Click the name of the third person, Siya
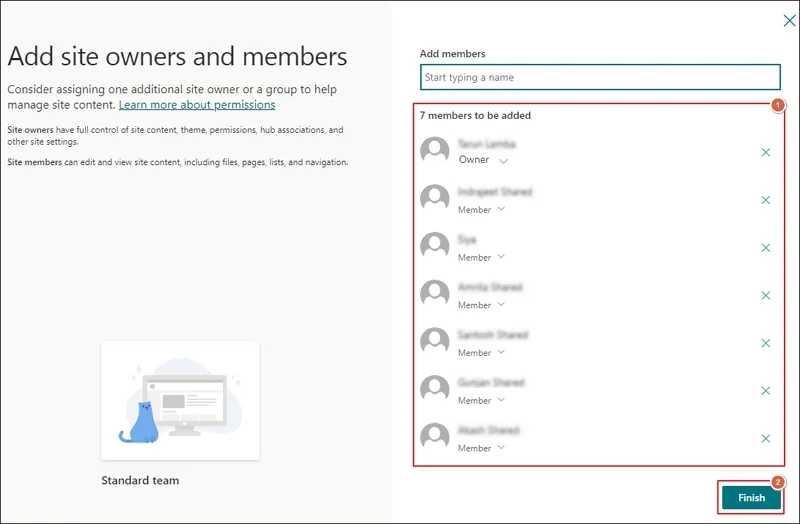 [467, 239]
